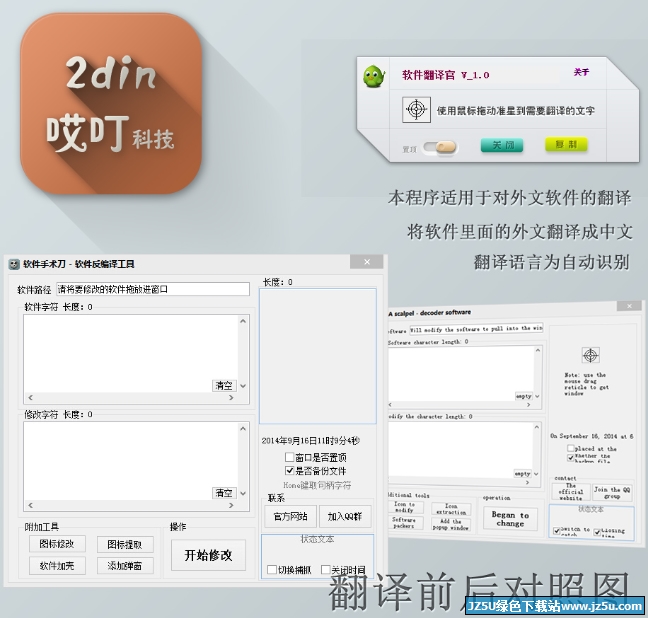Toggle the 置顶 switch in translator window
The image size is (648, 618).
tap(440, 147)
